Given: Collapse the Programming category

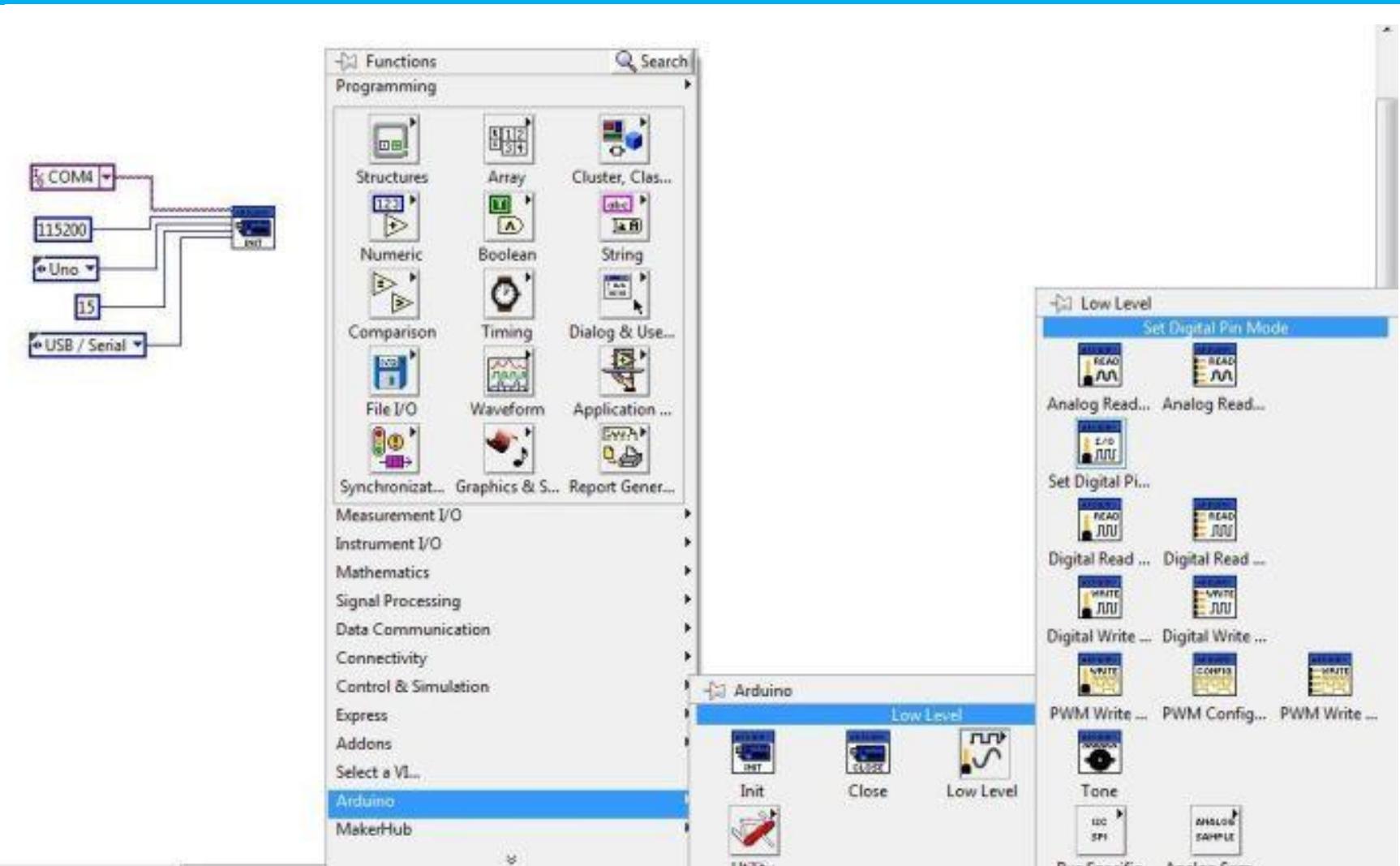Looking at the screenshot, I should click(512, 86).
